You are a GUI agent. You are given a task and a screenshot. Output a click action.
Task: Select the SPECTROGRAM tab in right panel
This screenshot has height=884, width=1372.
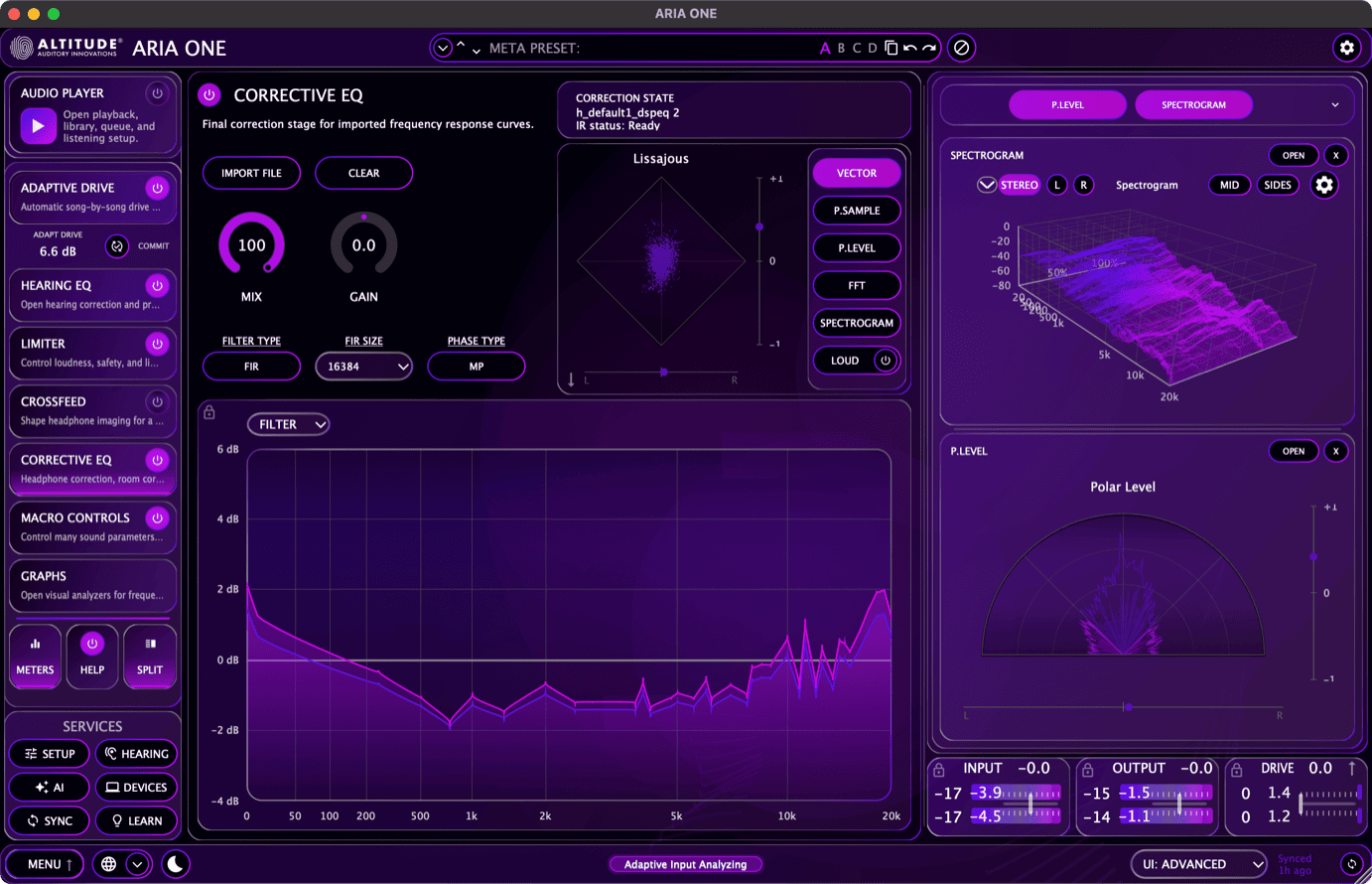pos(1193,105)
